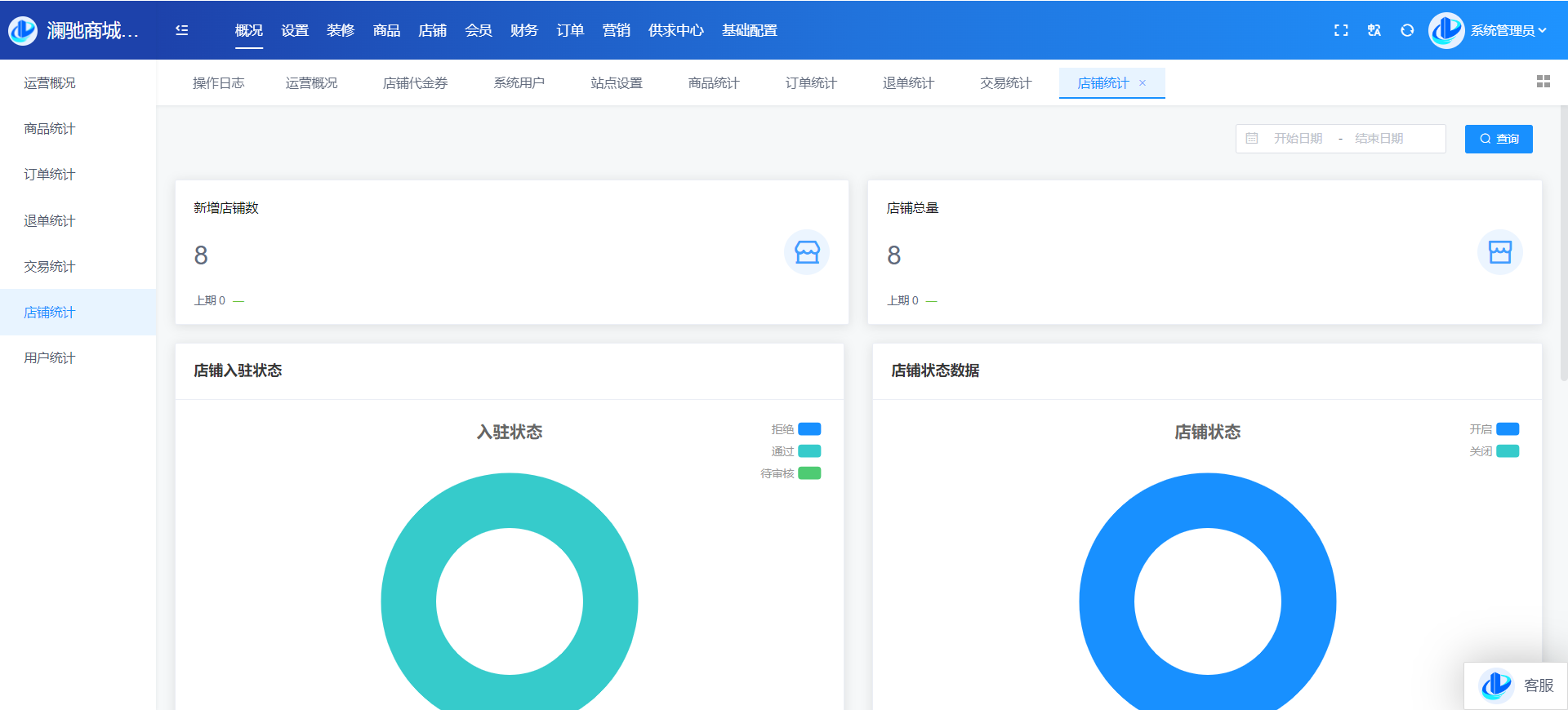This screenshot has width=1568, height=710.
Task: Click the shop icon in 新增店铺数 card
Action: click(x=807, y=252)
